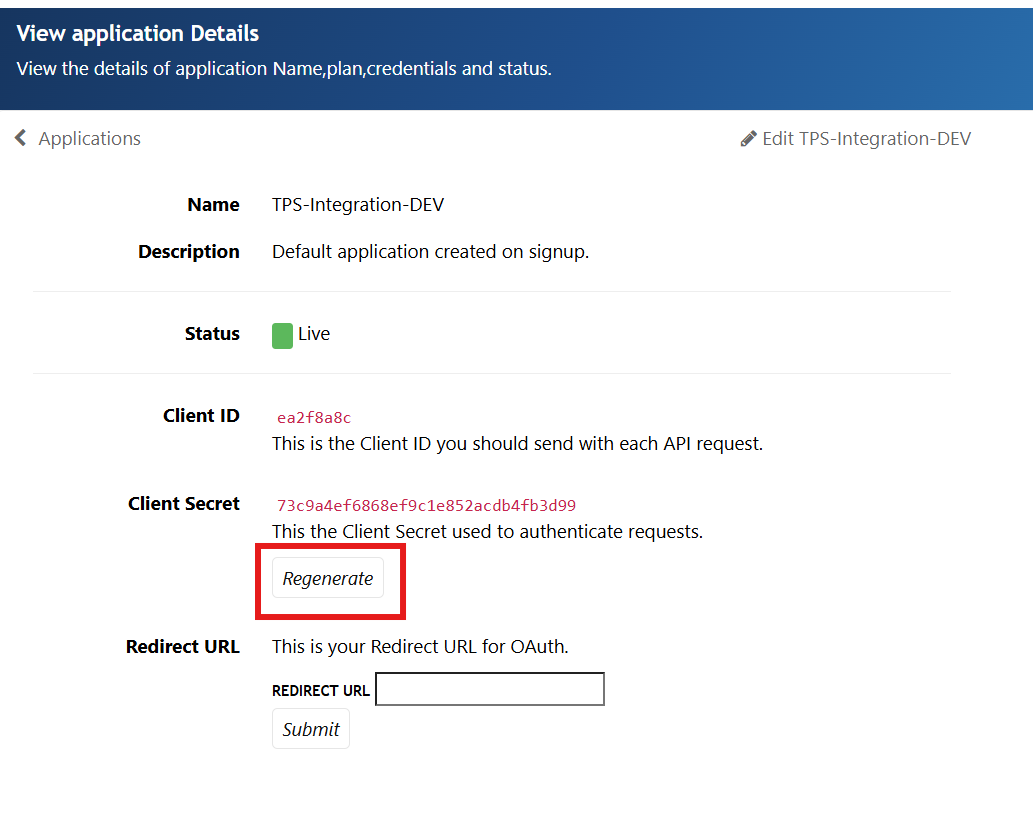Click the pencil edit icon
Image resolution: width=1033 pixels, height=833 pixels.
coord(748,139)
